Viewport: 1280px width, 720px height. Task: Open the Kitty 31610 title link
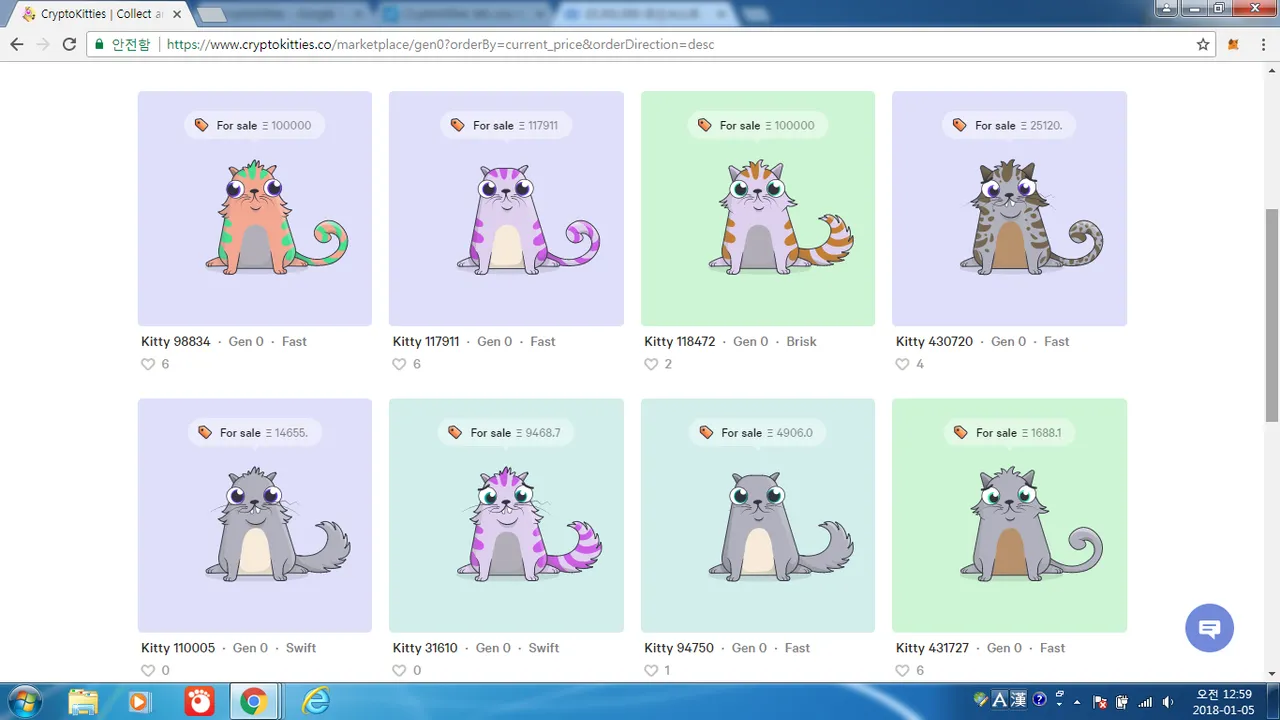425,648
